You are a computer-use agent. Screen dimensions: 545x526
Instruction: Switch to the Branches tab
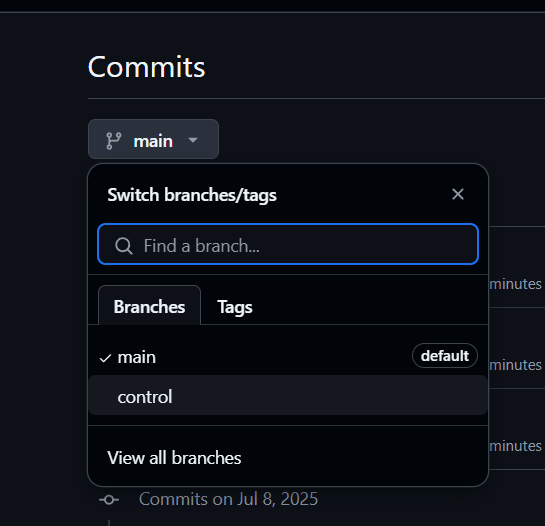tap(149, 306)
